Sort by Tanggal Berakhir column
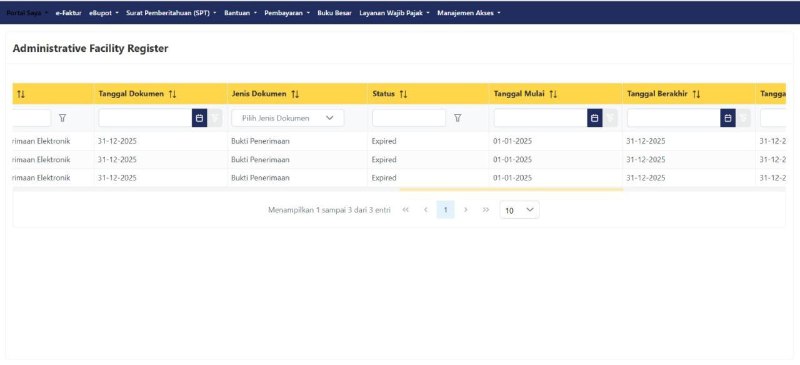This screenshot has width=800, height=365. (696, 94)
